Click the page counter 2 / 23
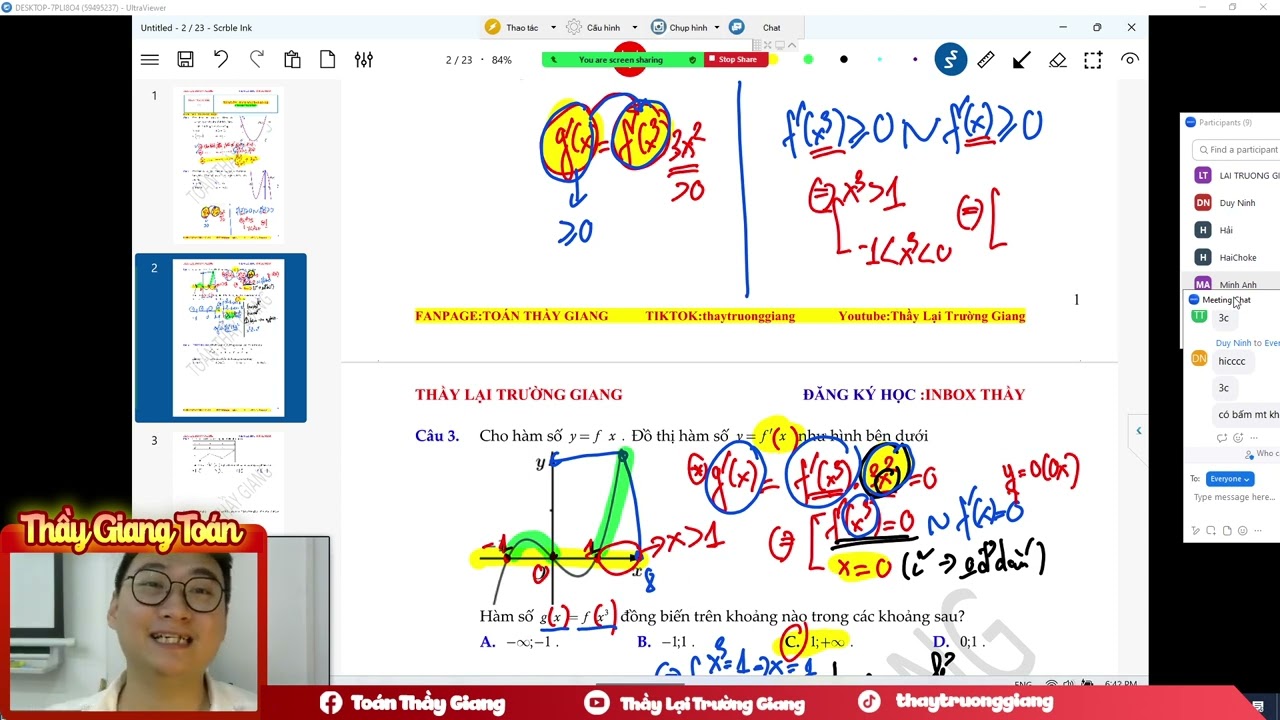The width and height of the screenshot is (1280, 720). pyautogui.click(x=459, y=60)
